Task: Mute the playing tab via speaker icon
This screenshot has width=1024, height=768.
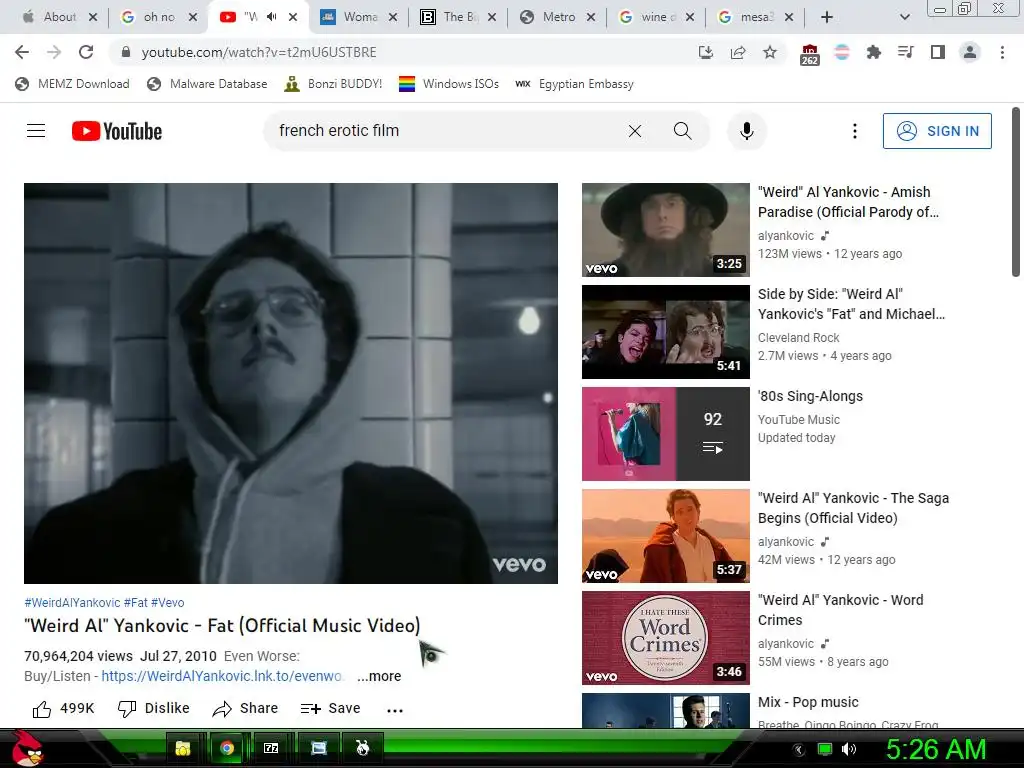Action: pos(272,17)
